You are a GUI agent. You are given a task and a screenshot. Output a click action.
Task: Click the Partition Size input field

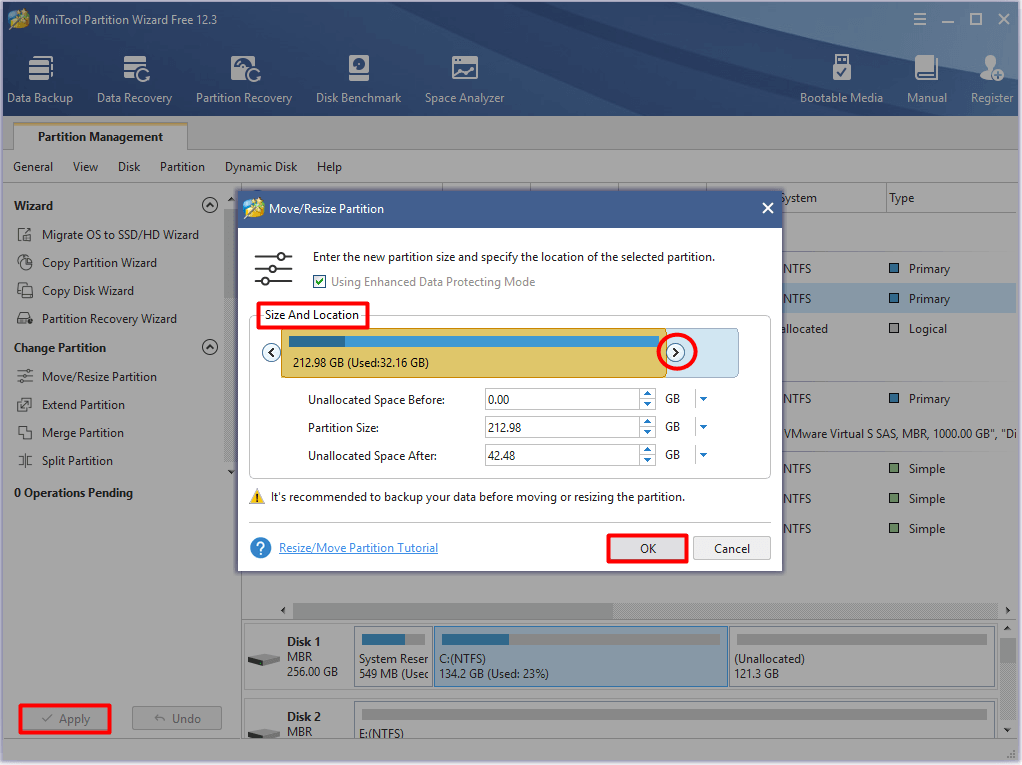coord(562,427)
